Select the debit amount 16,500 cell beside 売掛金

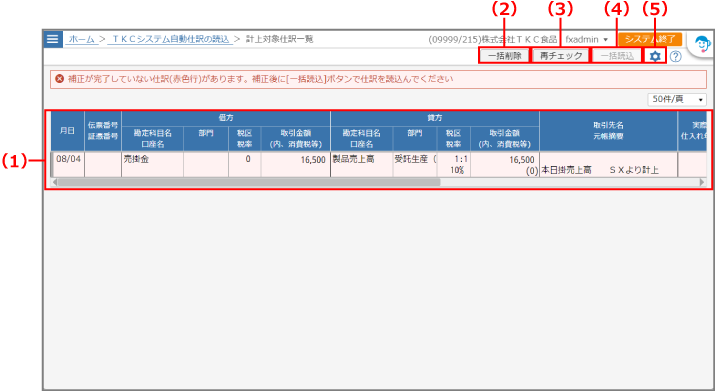click(295, 164)
